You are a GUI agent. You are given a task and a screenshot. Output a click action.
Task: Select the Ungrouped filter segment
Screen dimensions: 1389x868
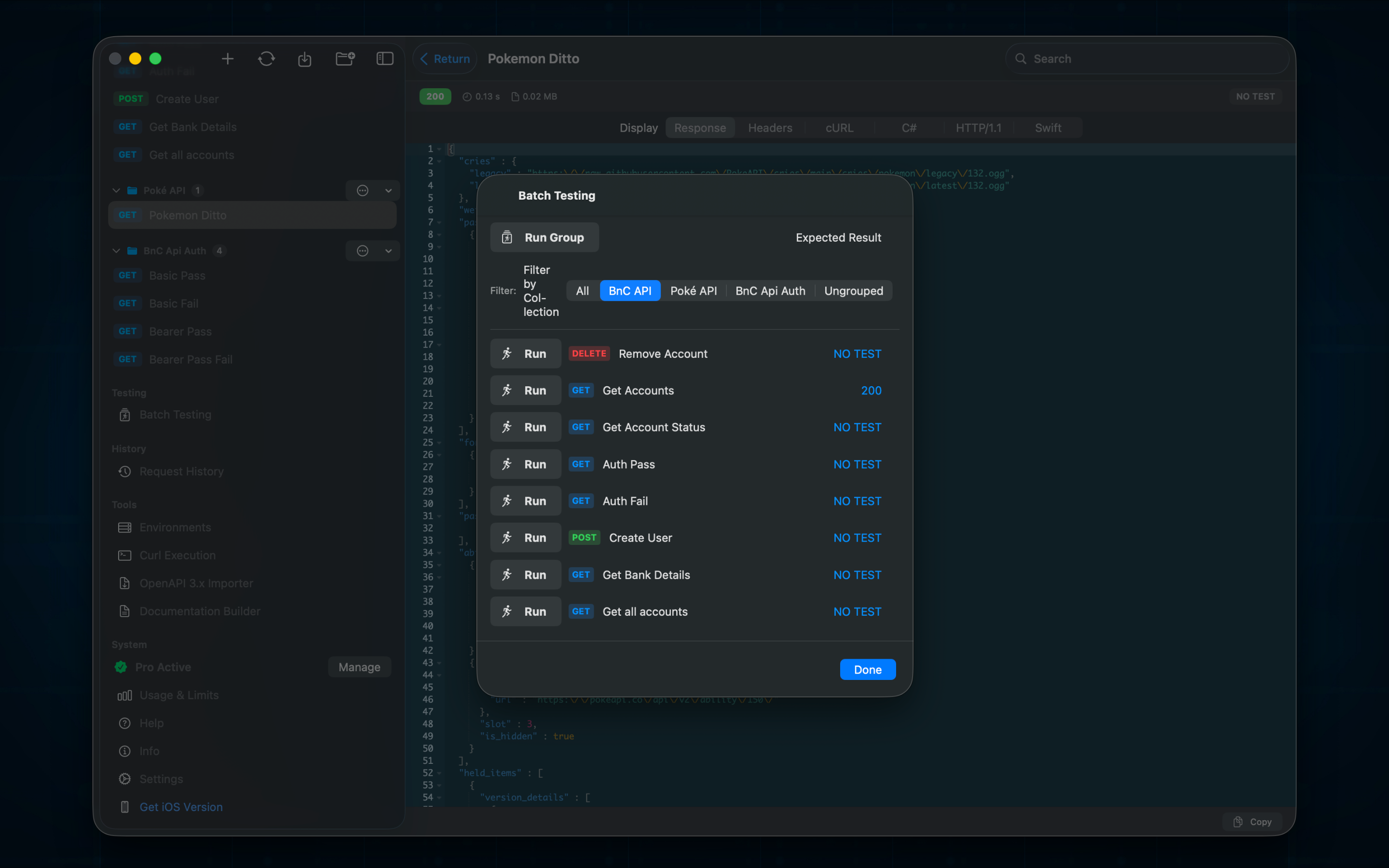click(x=854, y=290)
